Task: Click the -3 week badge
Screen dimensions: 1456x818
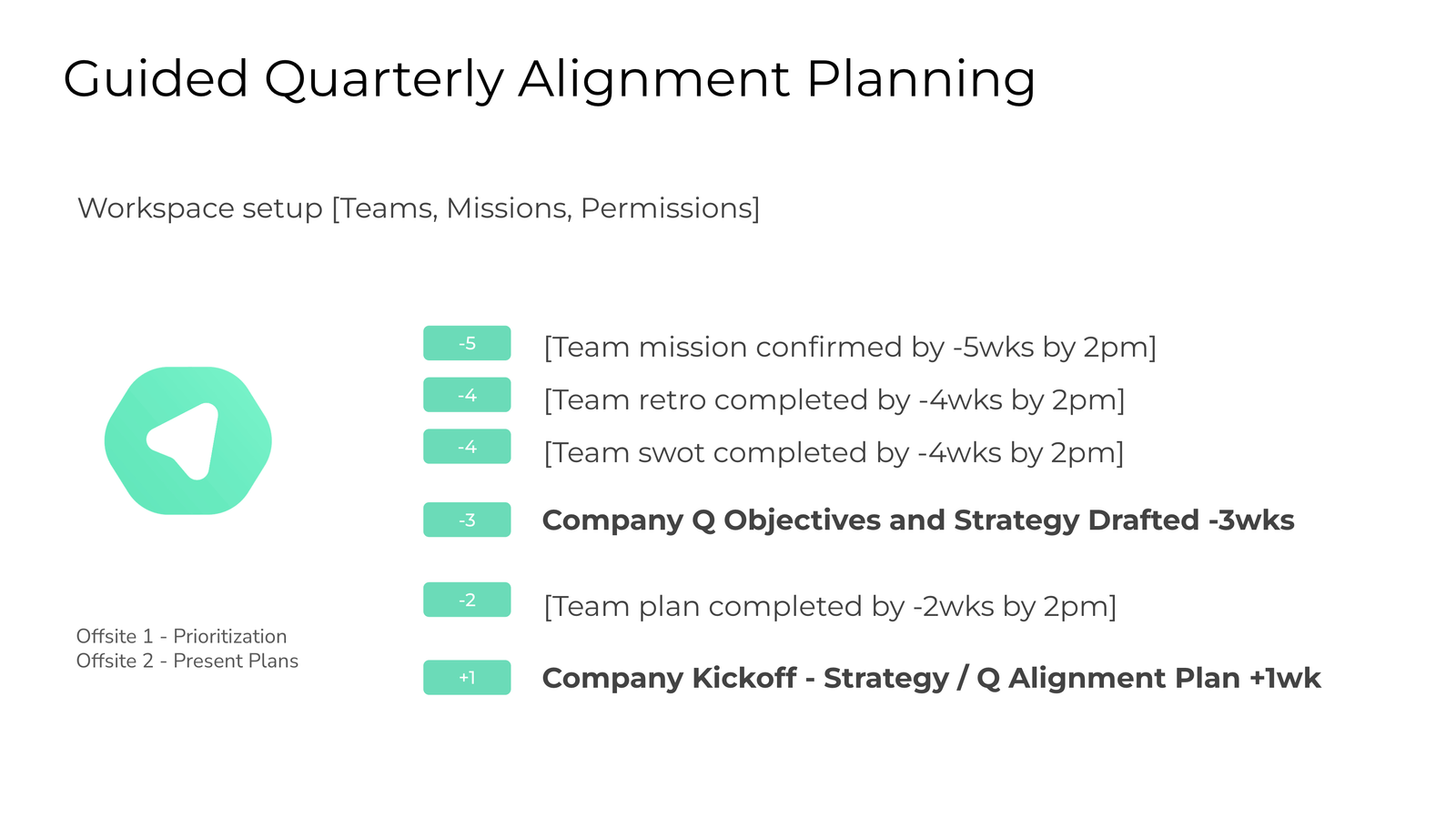Action: point(467,520)
